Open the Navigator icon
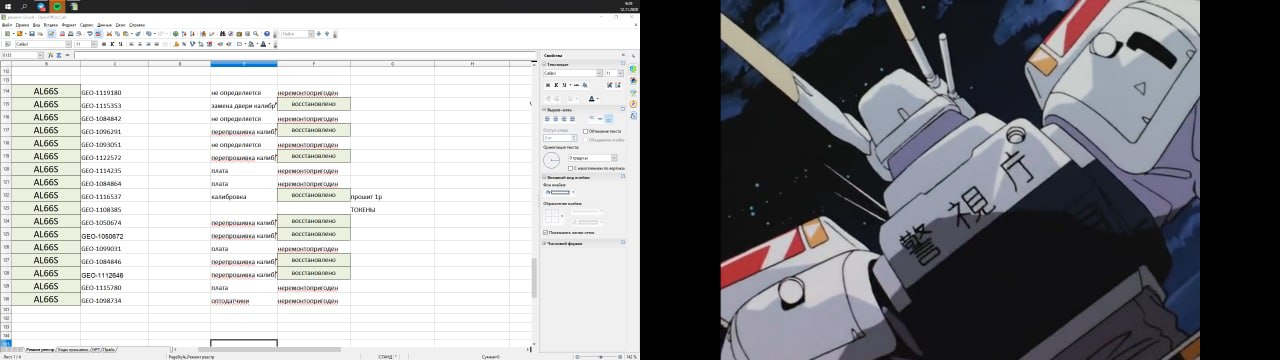 (x=230, y=34)
